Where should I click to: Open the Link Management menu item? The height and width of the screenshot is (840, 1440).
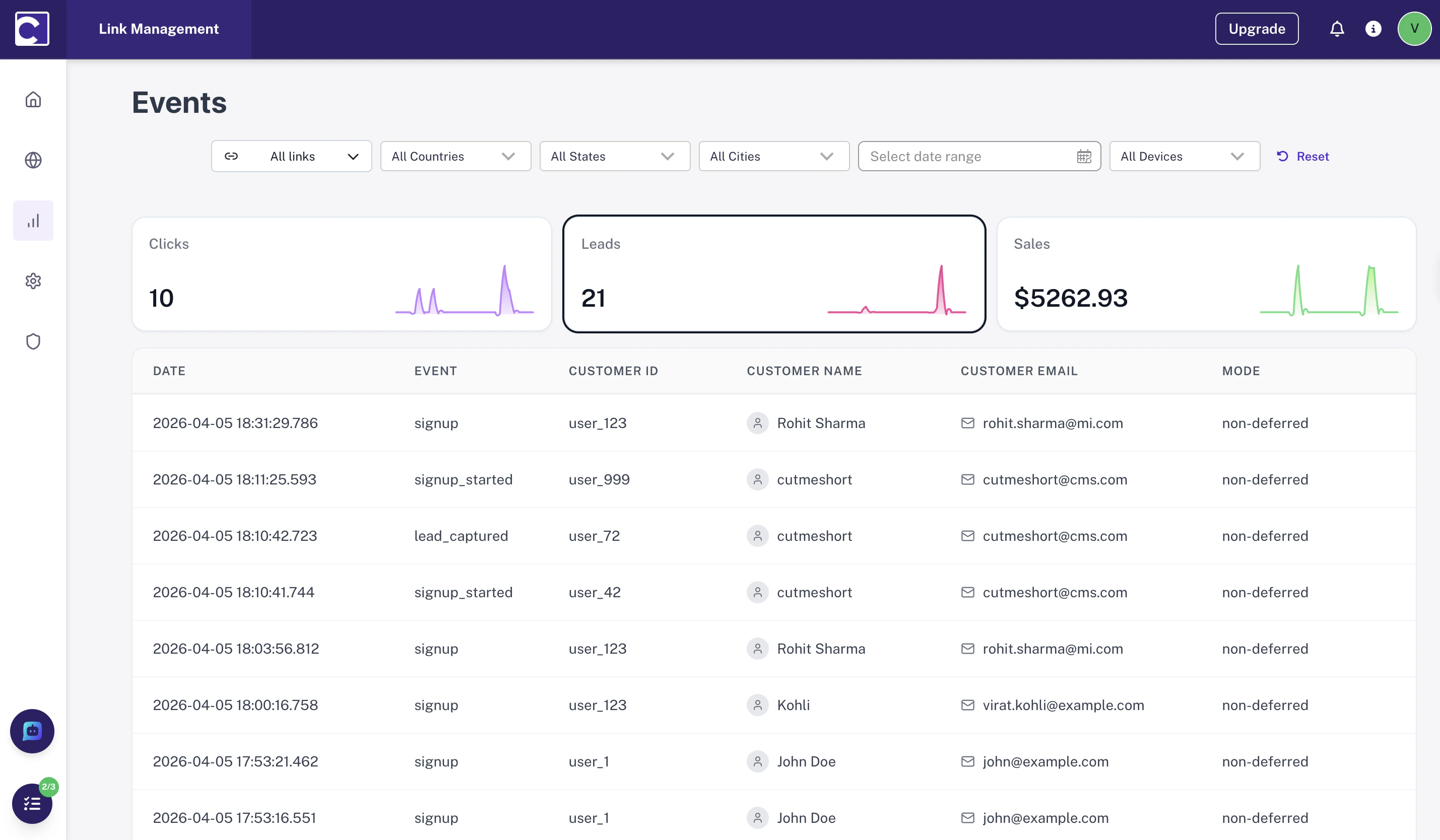click(159, 29)
